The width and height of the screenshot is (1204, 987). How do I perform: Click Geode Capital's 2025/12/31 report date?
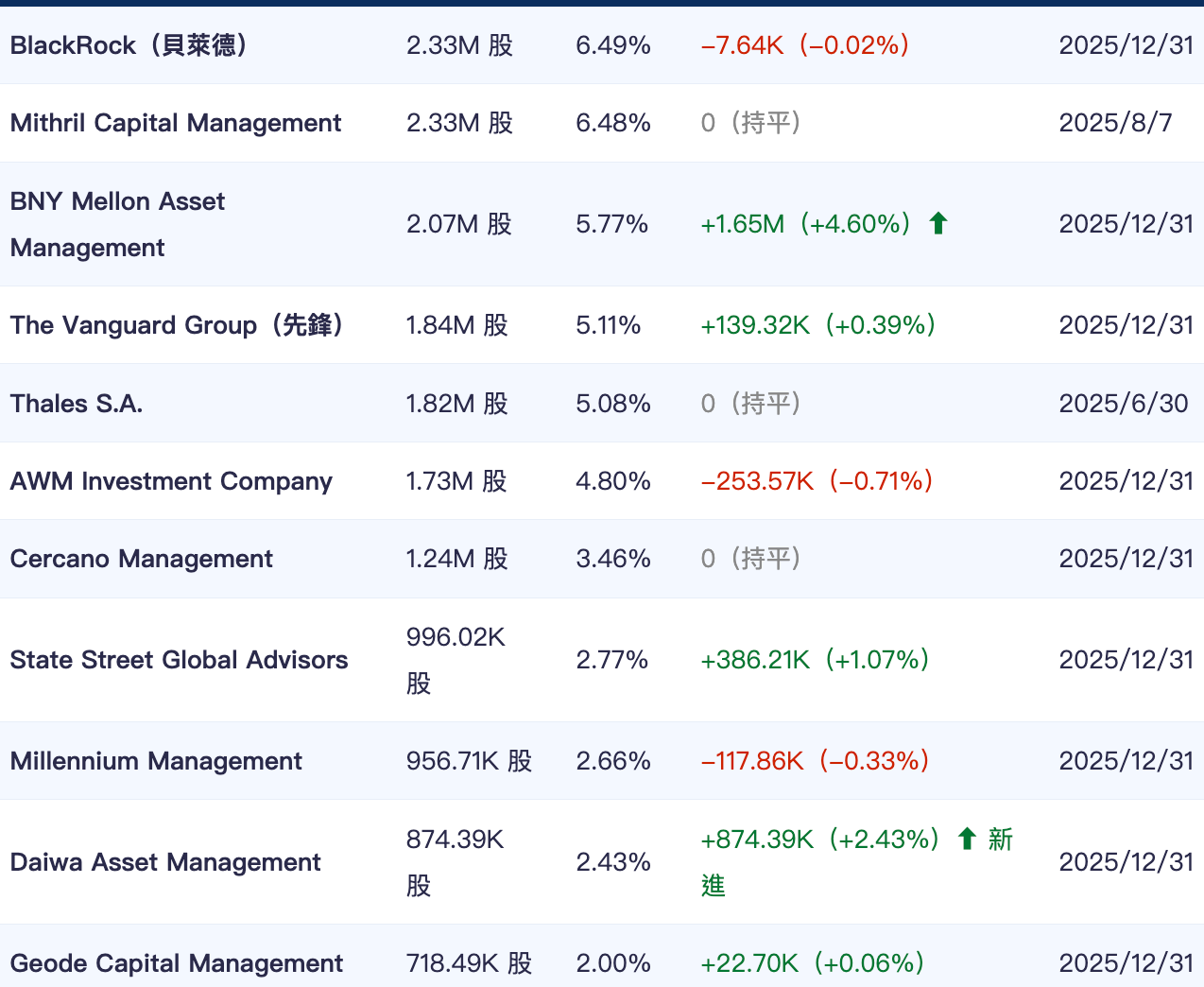1127,963
